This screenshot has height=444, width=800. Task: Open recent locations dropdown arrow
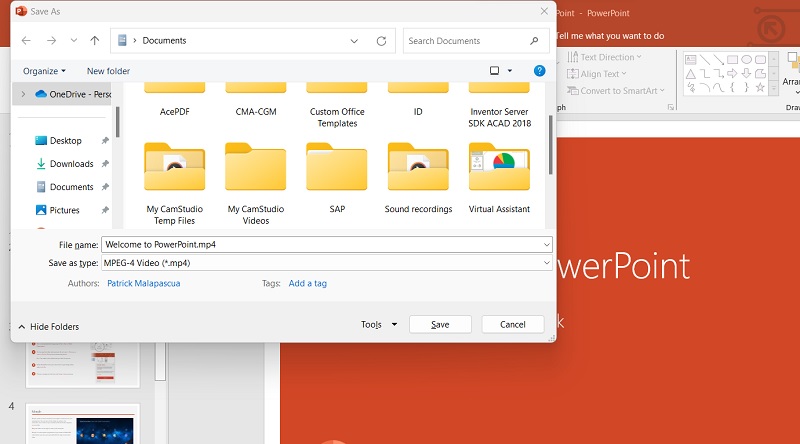pos(73,40)
